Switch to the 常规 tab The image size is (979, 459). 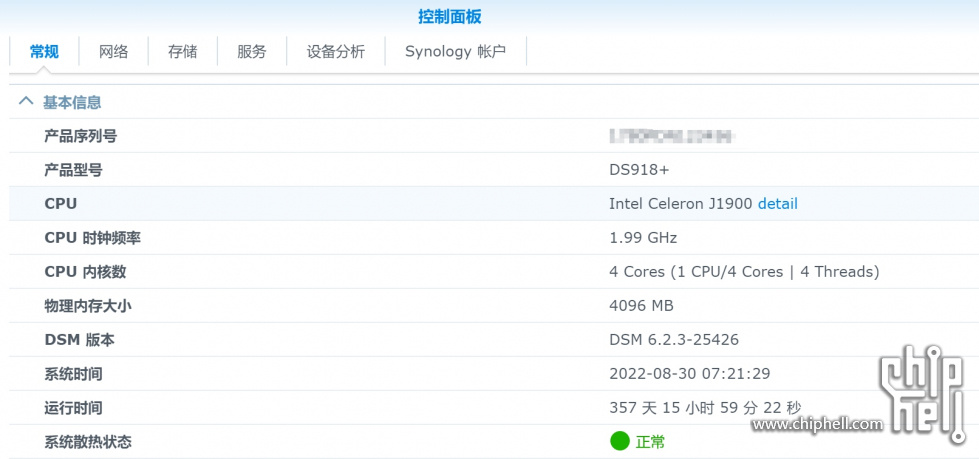pos(44,51)
